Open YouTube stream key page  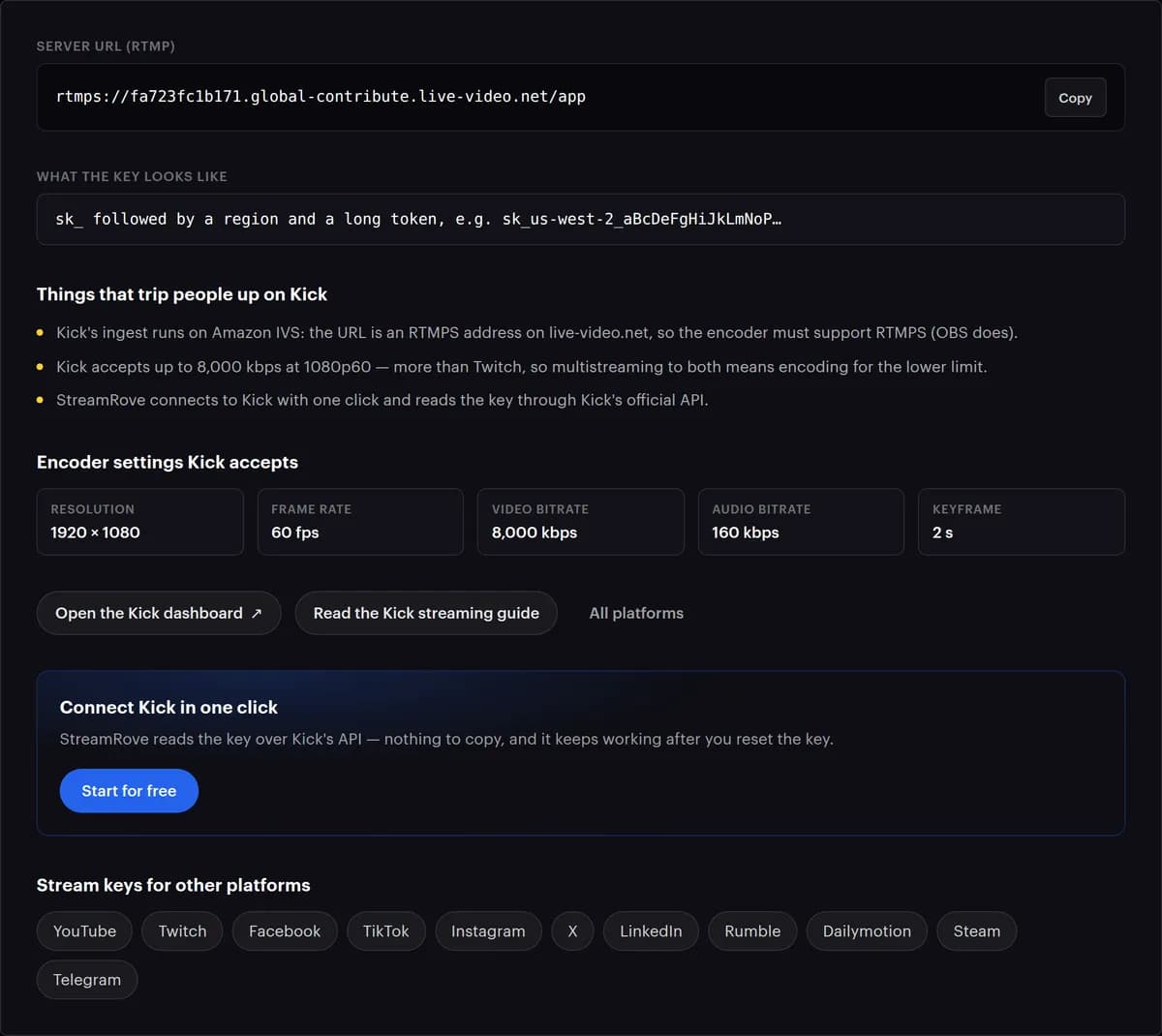[x=84, y=931]
